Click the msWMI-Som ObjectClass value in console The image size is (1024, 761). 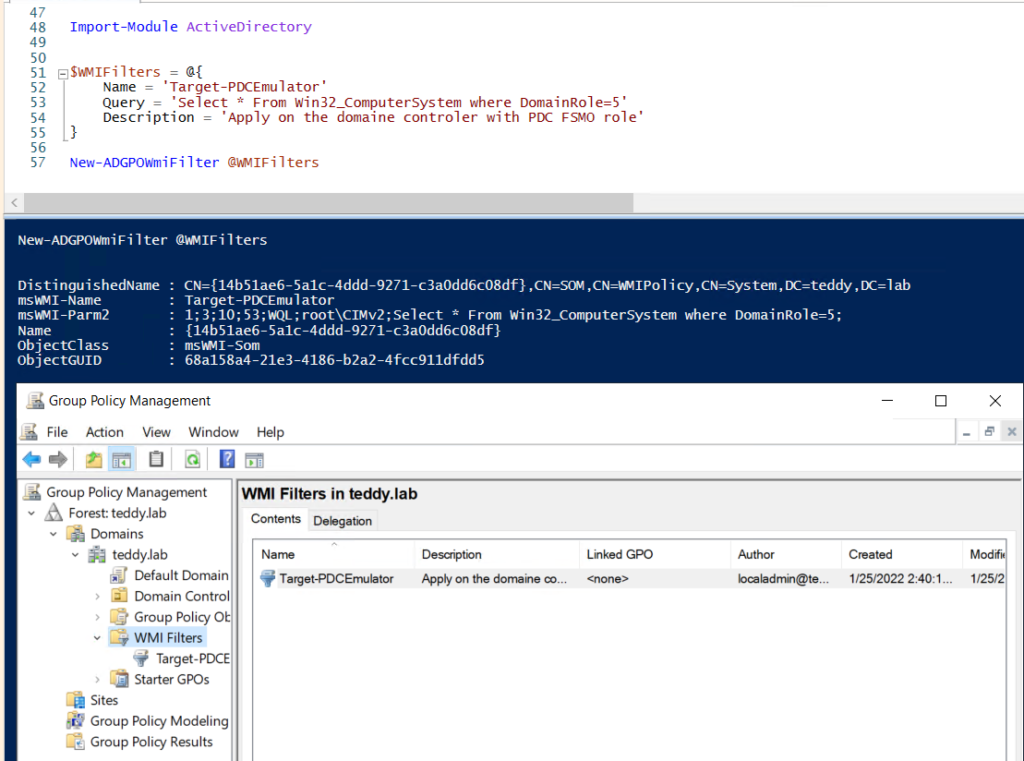222,345
